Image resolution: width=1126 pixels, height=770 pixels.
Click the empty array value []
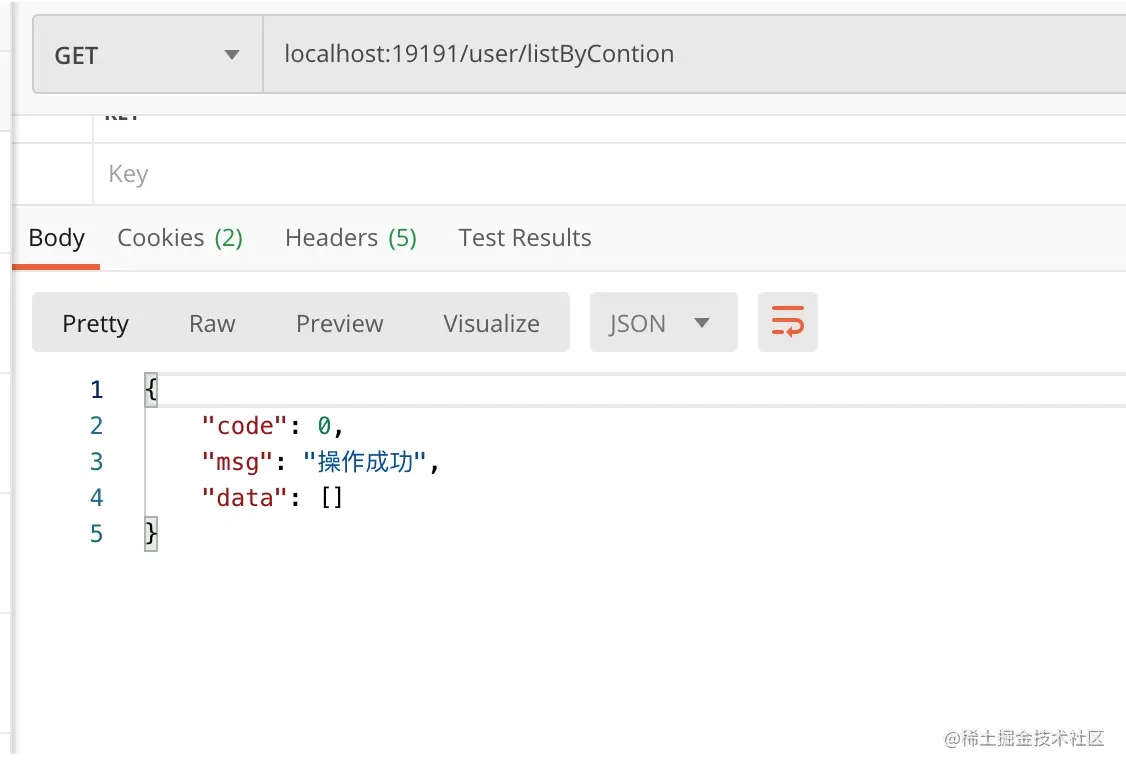coord(332,498)
